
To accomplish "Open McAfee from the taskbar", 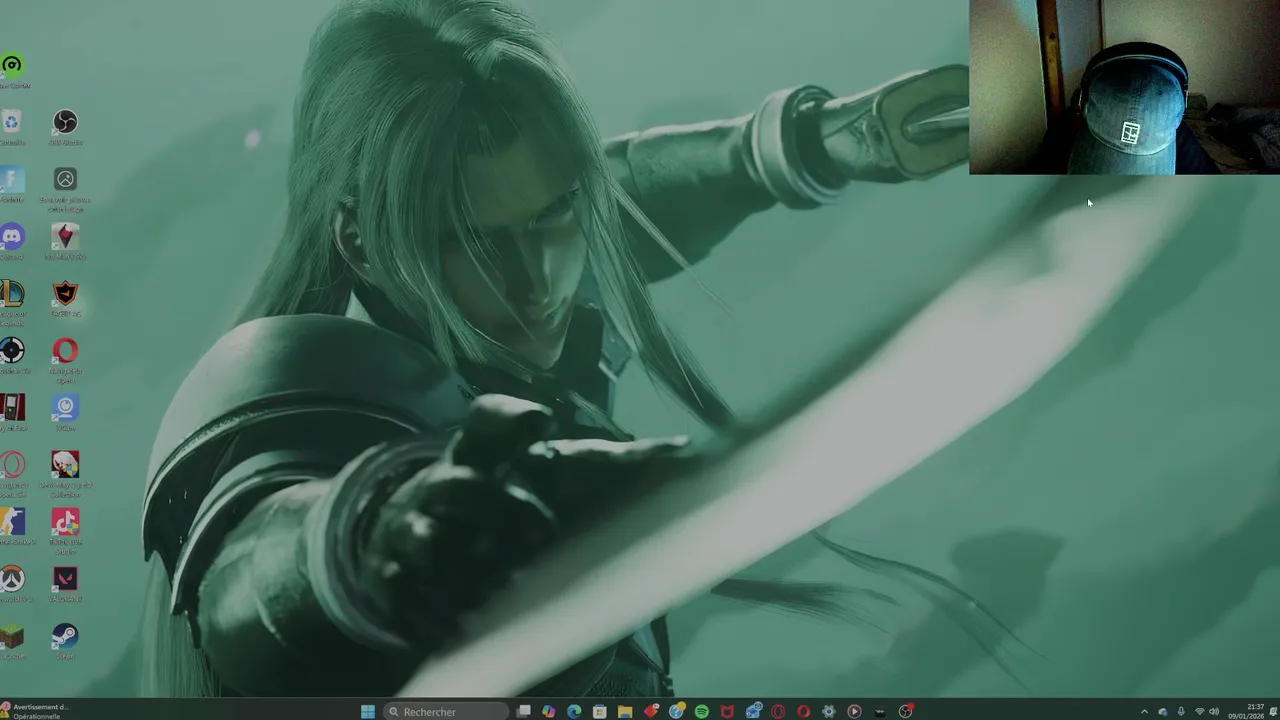I will tap(727, 711).
